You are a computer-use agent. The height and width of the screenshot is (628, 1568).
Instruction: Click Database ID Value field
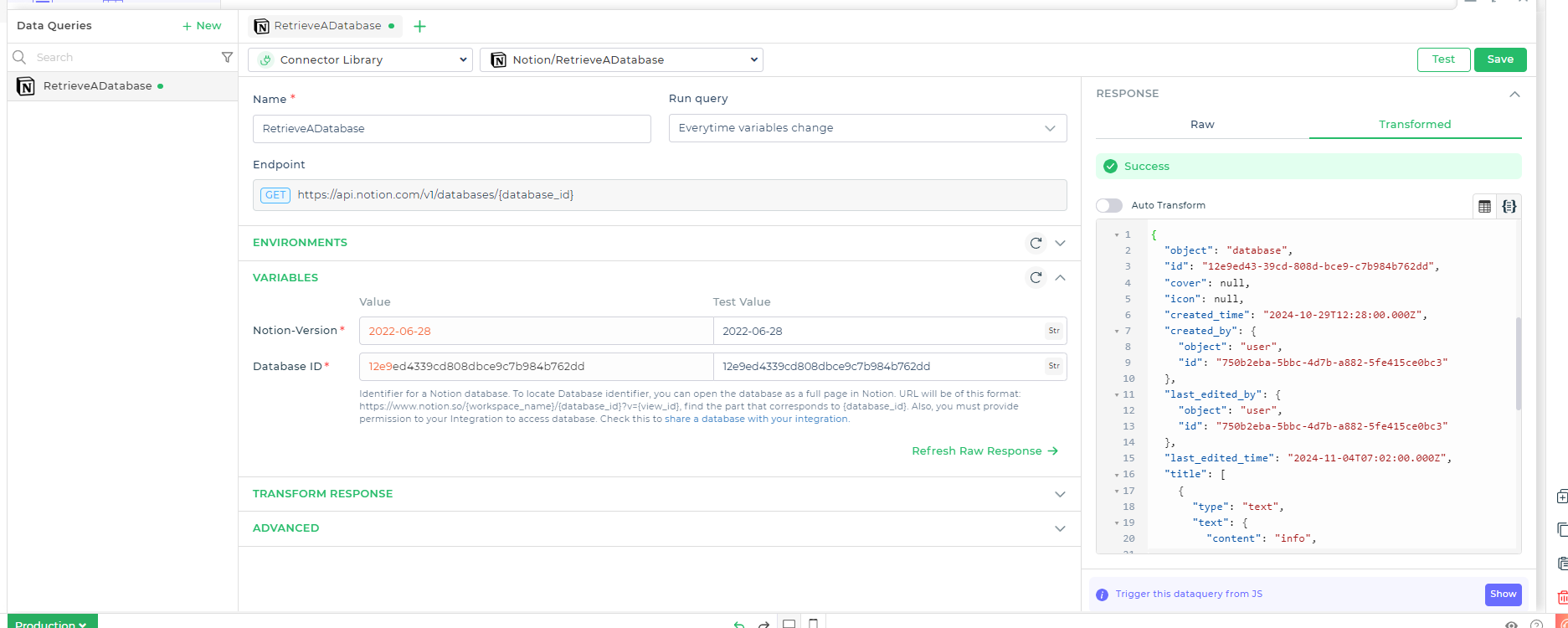click(536, 366)
